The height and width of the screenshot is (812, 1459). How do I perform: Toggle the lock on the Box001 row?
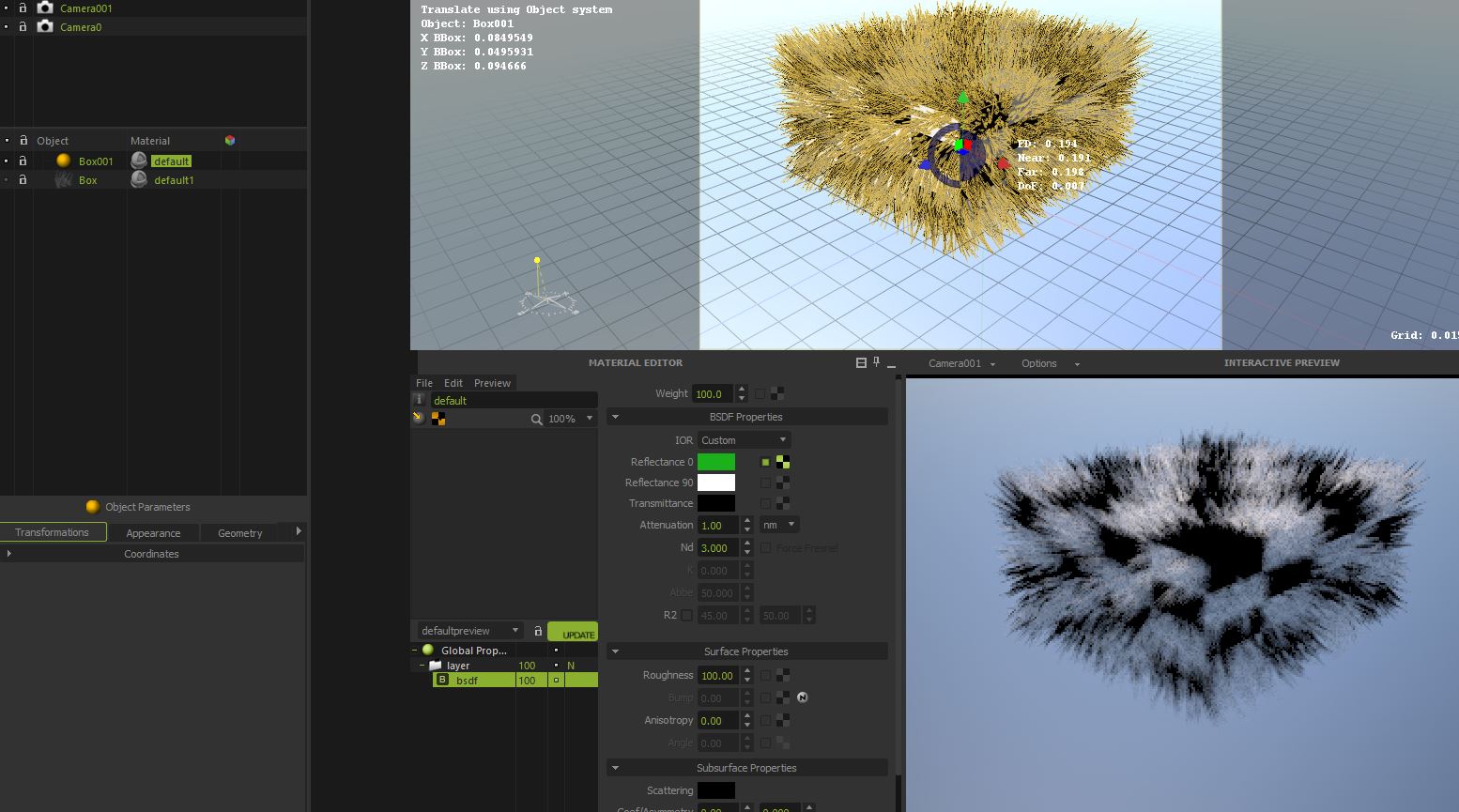tap(23, 161)
